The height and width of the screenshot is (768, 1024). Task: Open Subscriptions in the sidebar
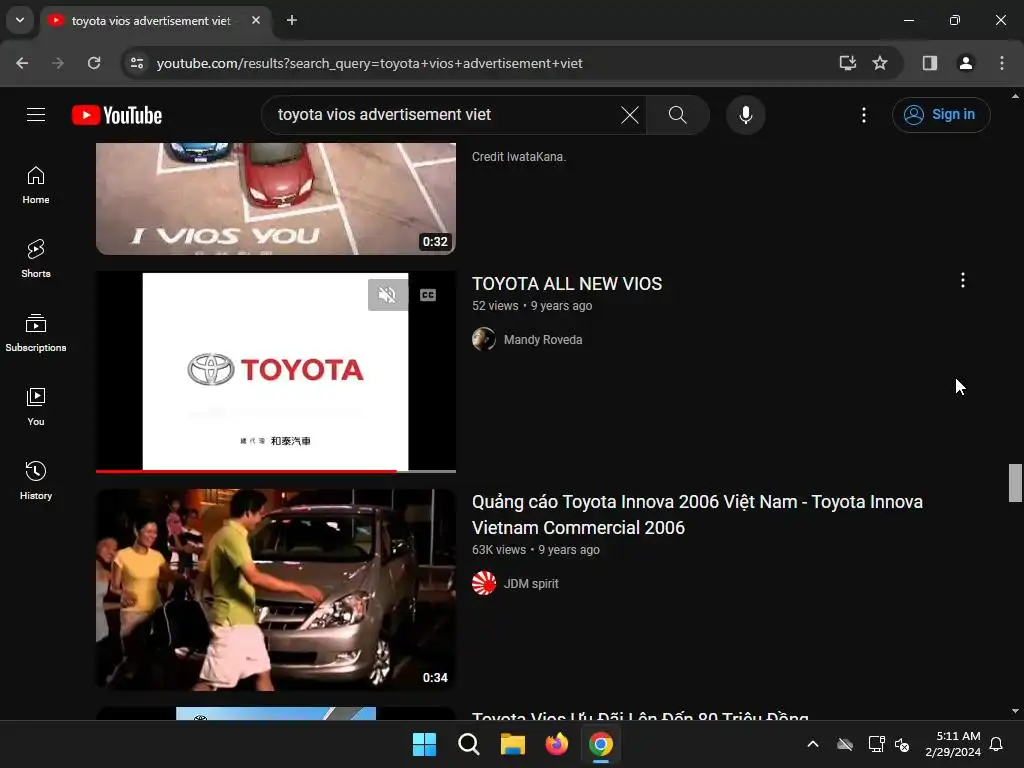pyautogui.click(x=36, y=333)
